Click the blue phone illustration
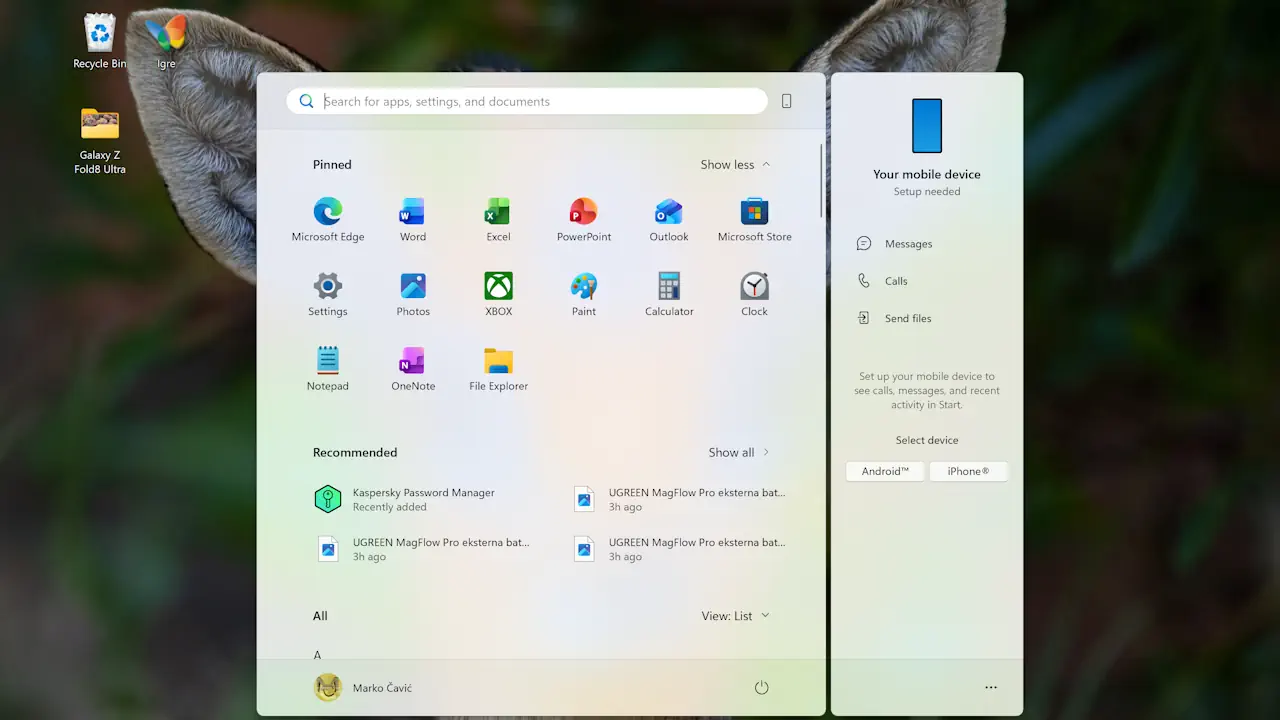Image resolution: width=1280 pixels, height=720 pixels. point(927,125)
